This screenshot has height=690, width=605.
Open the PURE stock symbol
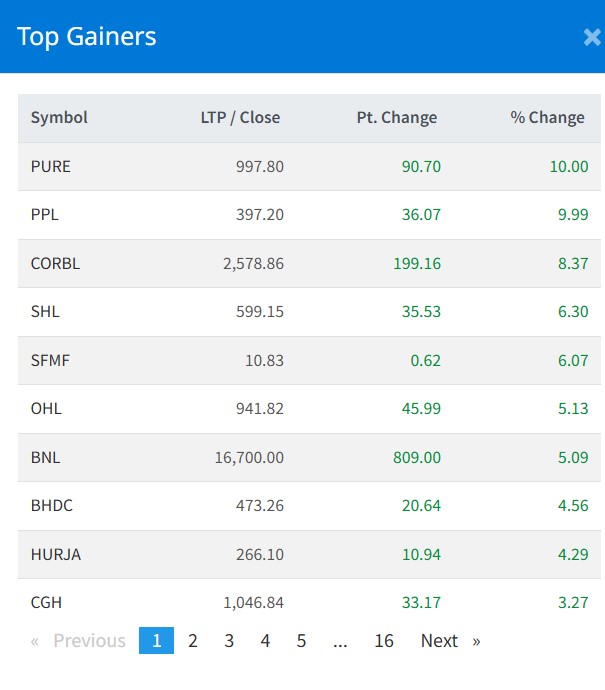click(51, 166)
